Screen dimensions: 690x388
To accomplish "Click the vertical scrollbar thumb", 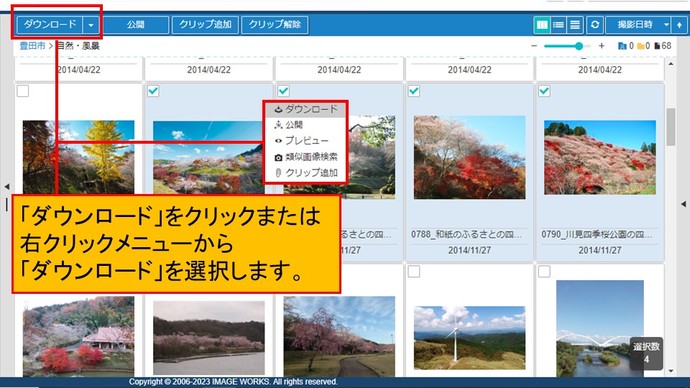I will click(x=671, y=127).
